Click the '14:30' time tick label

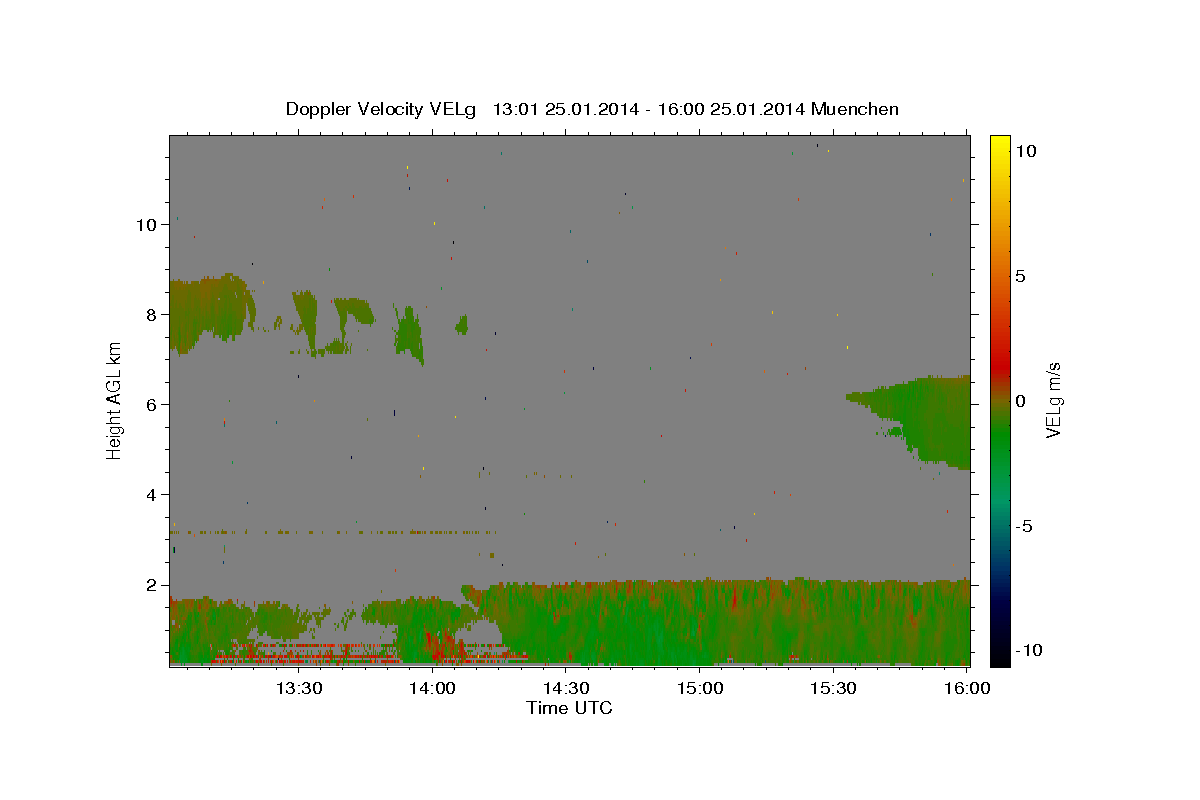click(566, 689)
